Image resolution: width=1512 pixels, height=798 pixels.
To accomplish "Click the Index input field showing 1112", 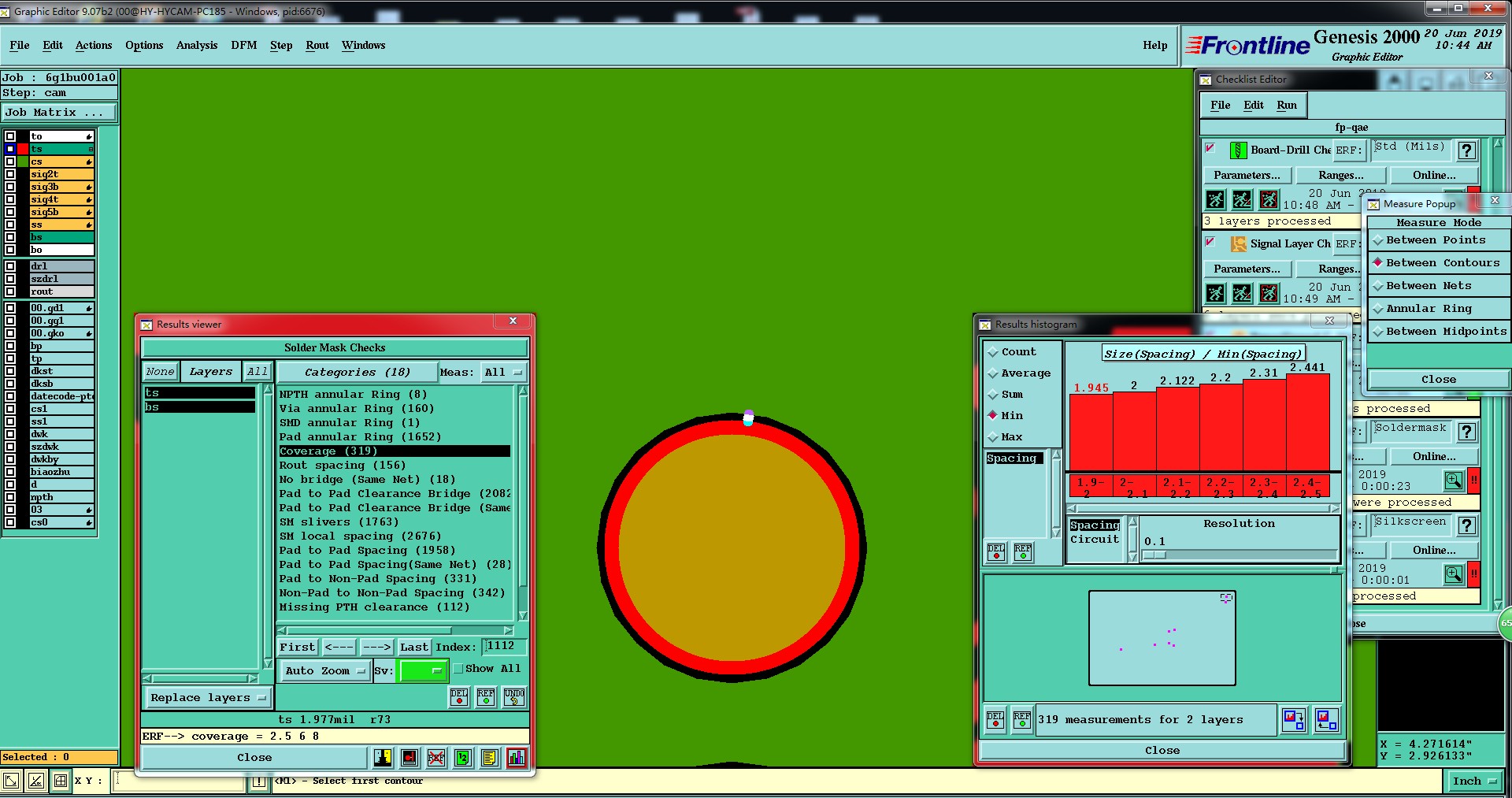I will (x=504, y=647).
